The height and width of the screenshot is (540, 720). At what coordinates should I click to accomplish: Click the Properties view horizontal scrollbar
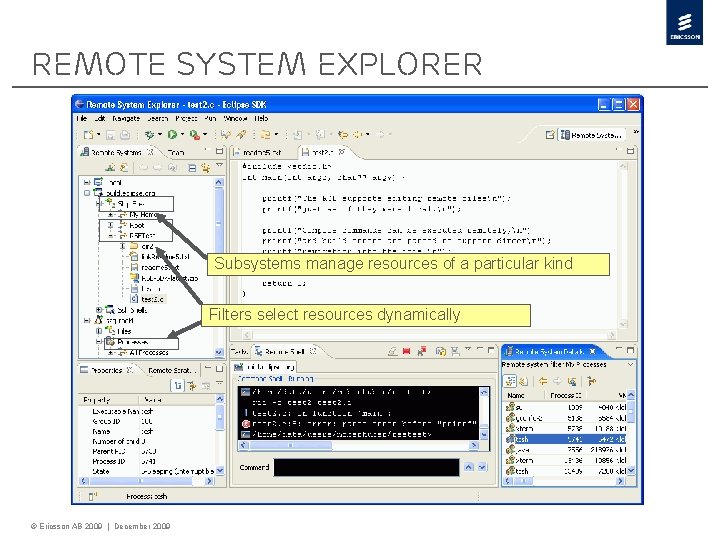pos(147,481)
